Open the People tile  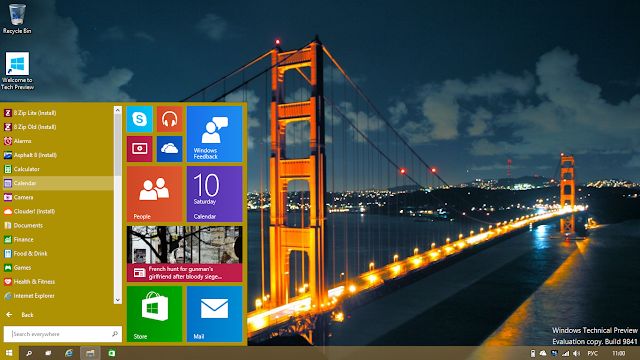point(154,194)
